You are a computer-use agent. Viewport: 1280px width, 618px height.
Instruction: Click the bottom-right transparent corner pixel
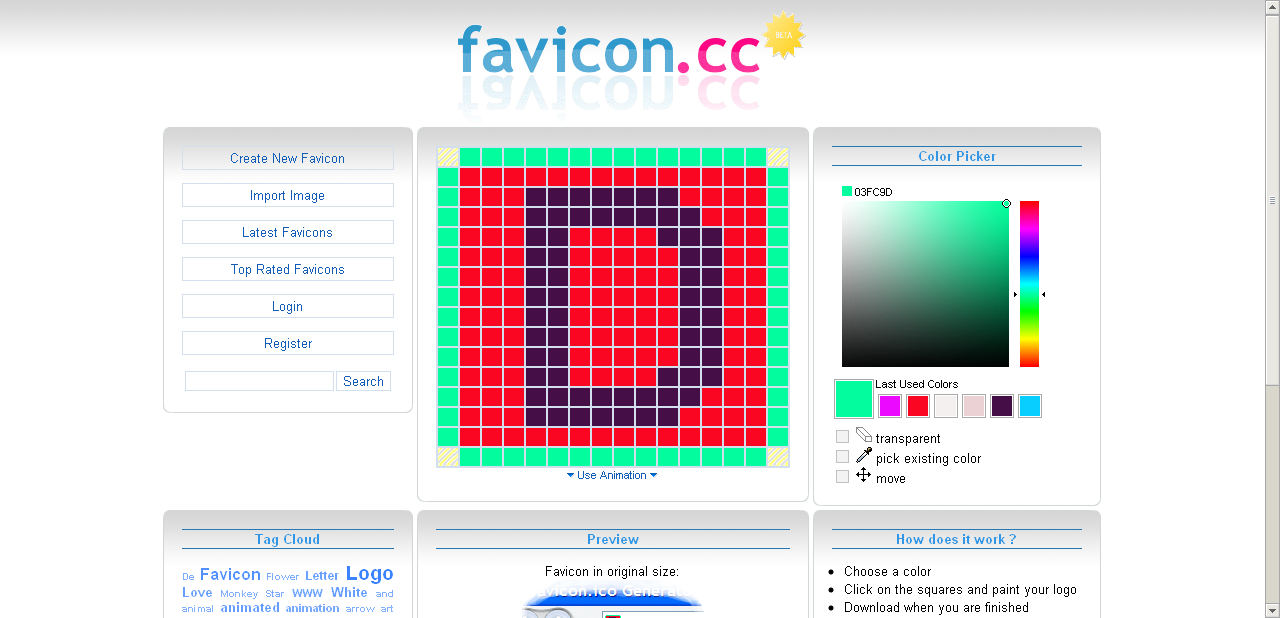pyautogui.click(x=777, y=457)
